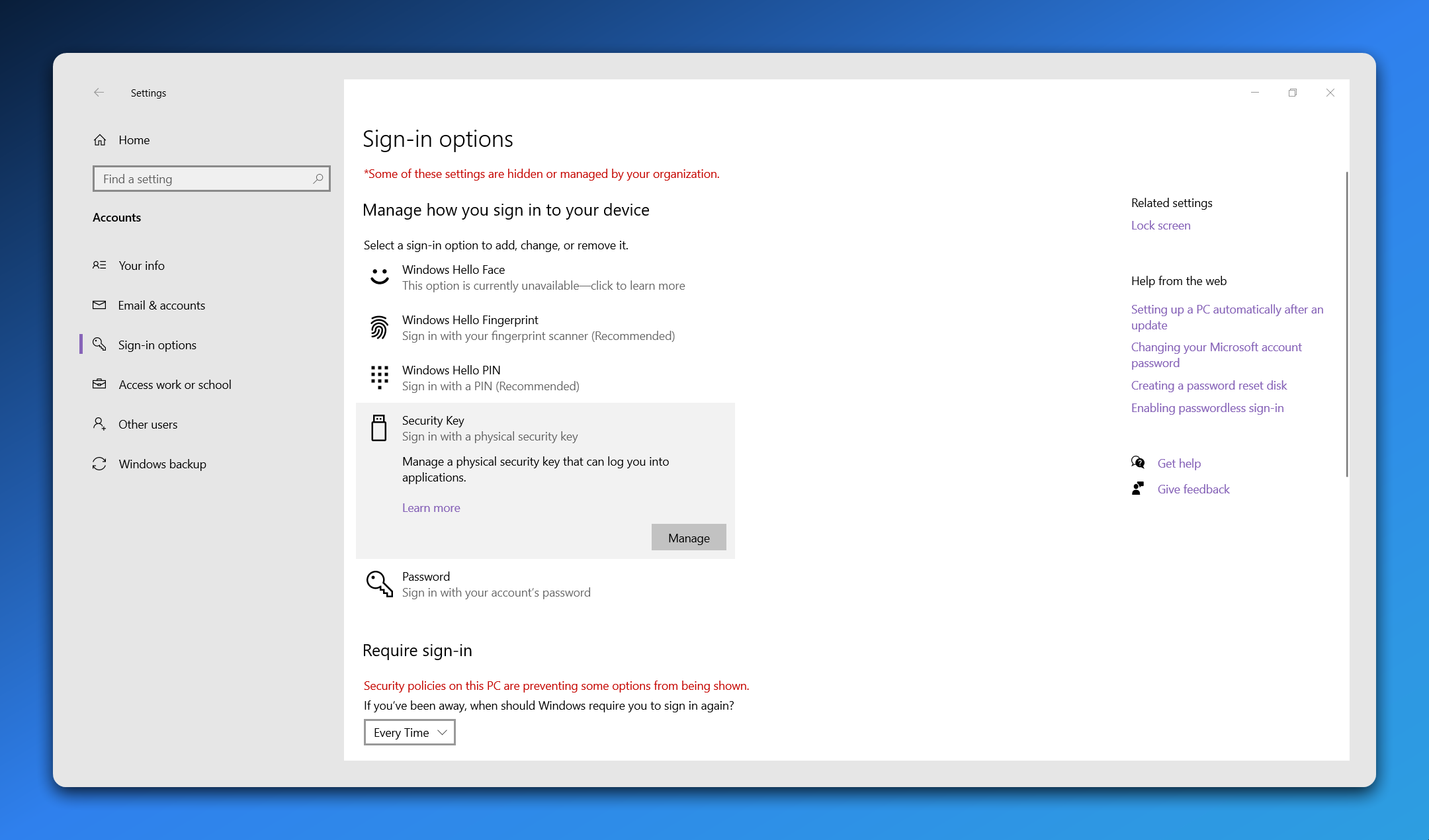
Task: Click the Other users person-plus icon
Action: 99,424
